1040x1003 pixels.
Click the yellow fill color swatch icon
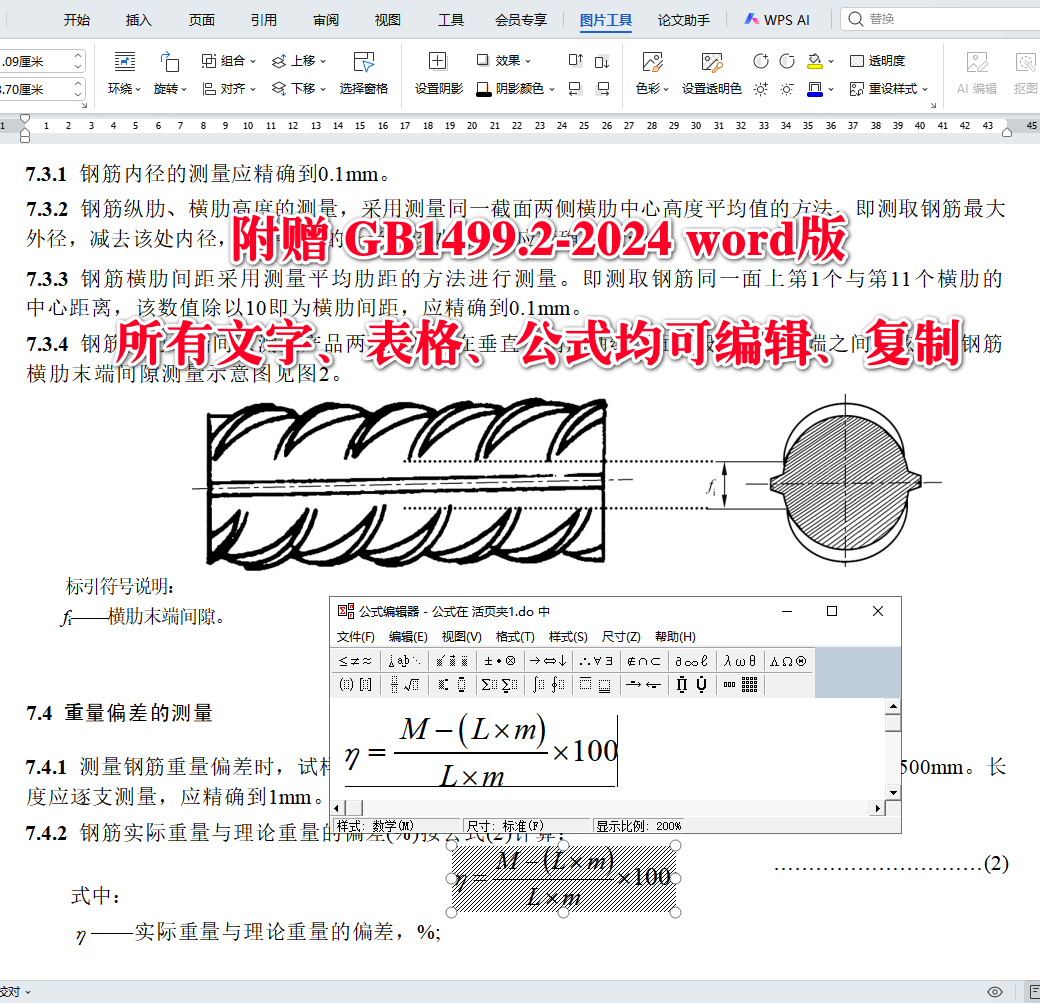point(814,61)
